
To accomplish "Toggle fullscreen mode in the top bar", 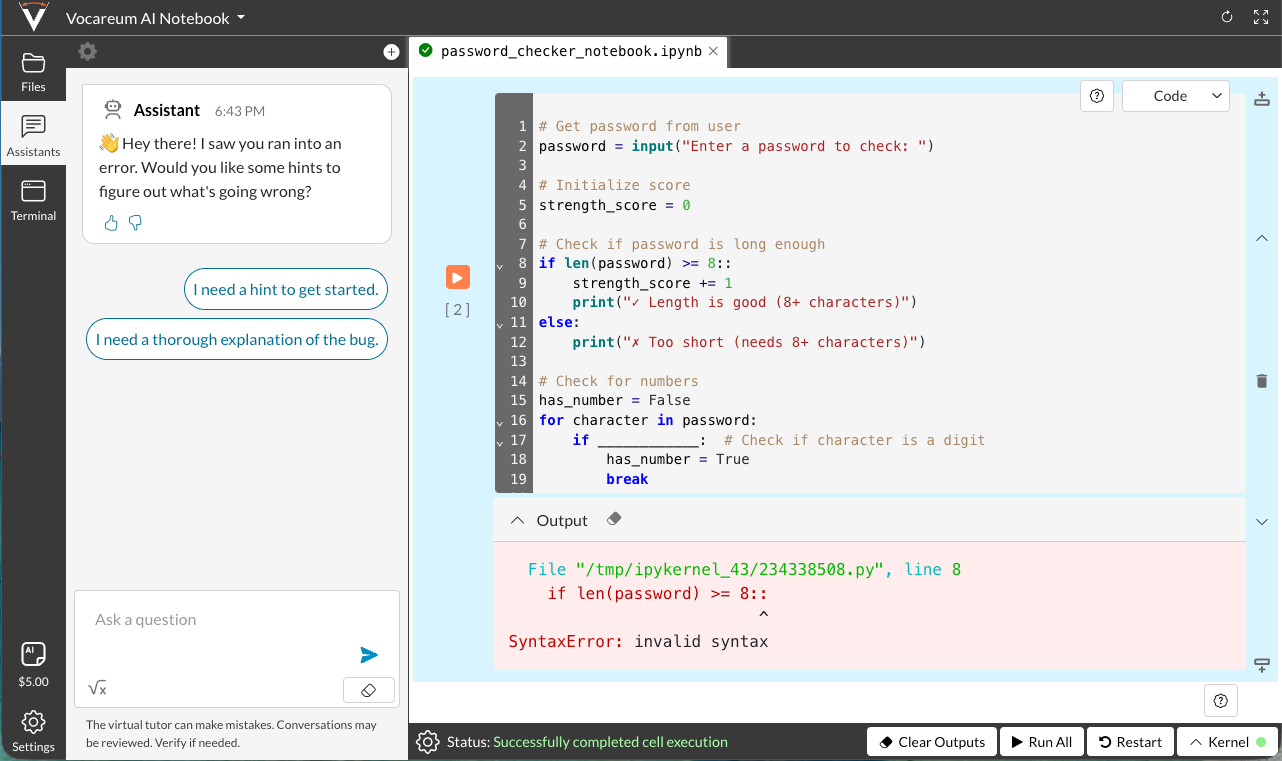I will click(1260, 17).
